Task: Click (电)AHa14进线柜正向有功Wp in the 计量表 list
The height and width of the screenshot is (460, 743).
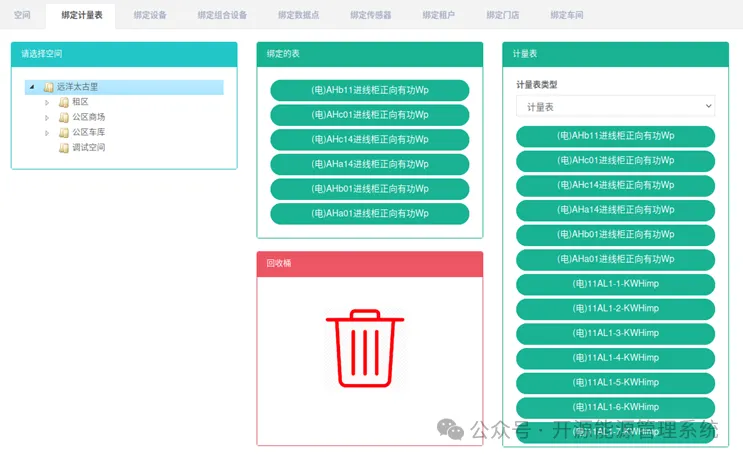Action: click(616, 210)
